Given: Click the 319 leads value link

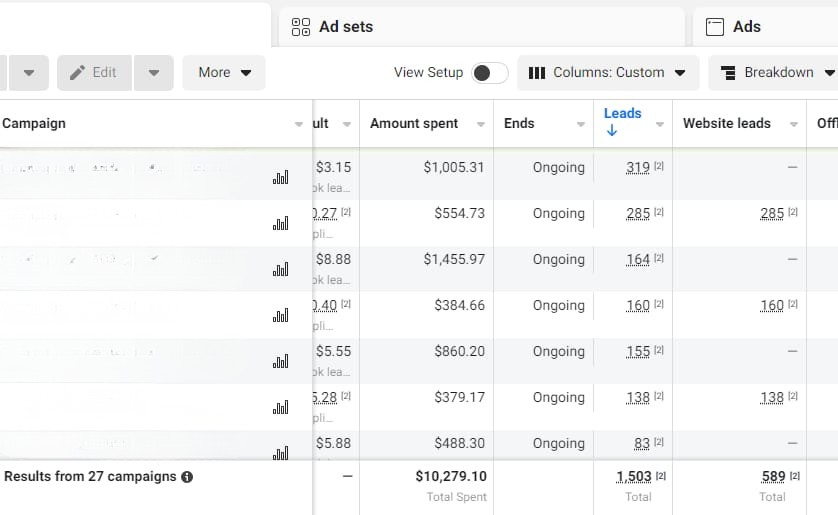Looking at the screenshot, I should point(638,168).
